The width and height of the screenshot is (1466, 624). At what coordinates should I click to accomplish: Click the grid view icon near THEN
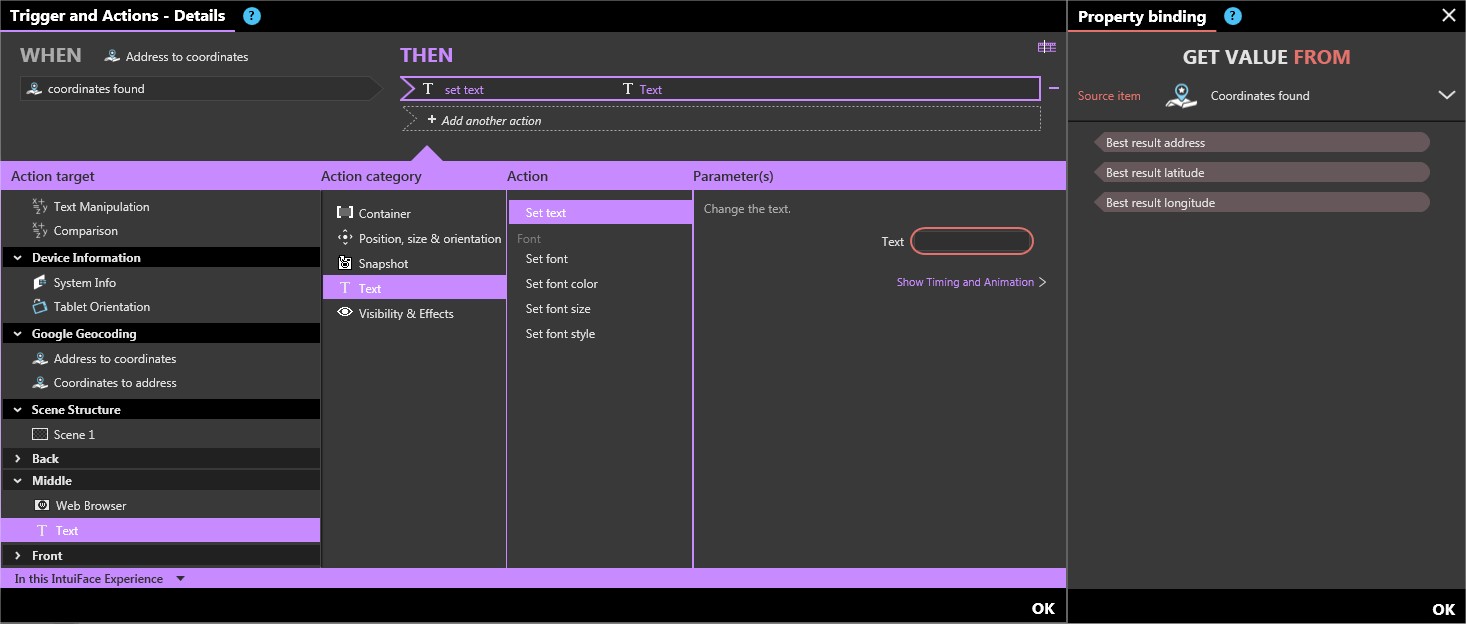[1046, 47]
